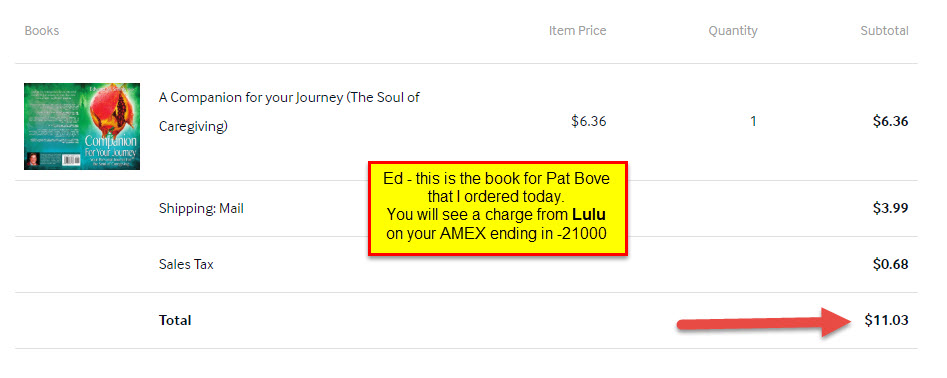Screen dimensions: 947x378
Task: Click the book cover thumbnail image
Action: [x=82, y=126]
